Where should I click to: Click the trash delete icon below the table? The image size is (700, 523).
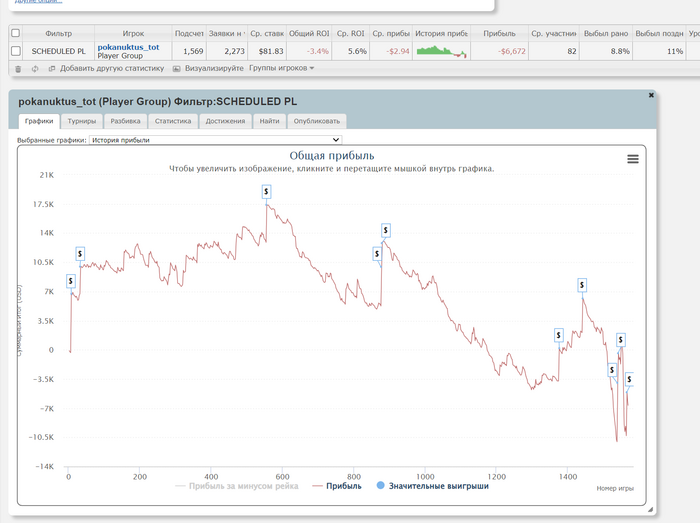pyautogui.click(x=18, y=69)
